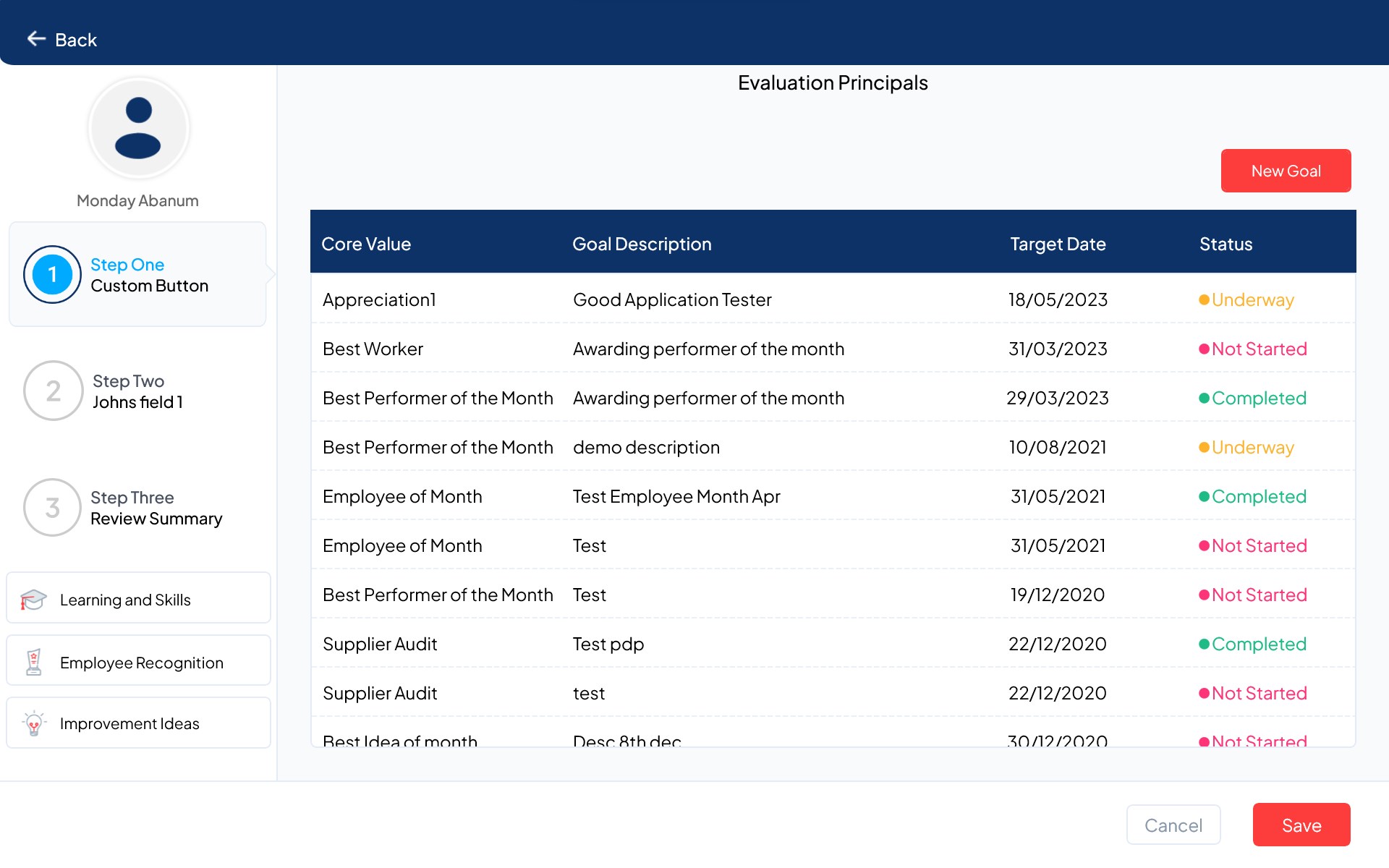Click the user profile avatar
Screen dimensions: 1389x868
(138, 129)
